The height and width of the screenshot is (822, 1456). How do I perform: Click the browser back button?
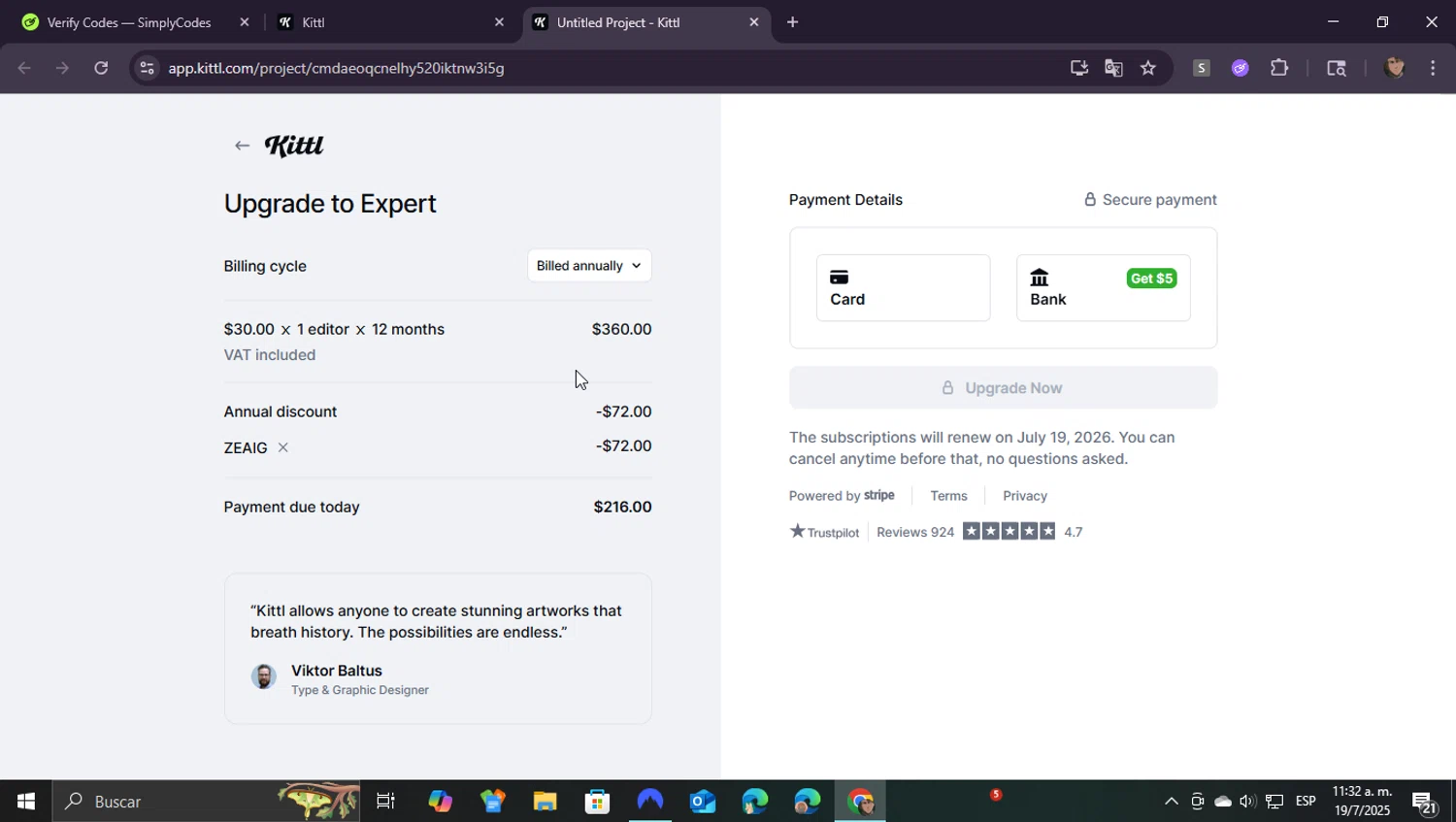coord(24,68)
